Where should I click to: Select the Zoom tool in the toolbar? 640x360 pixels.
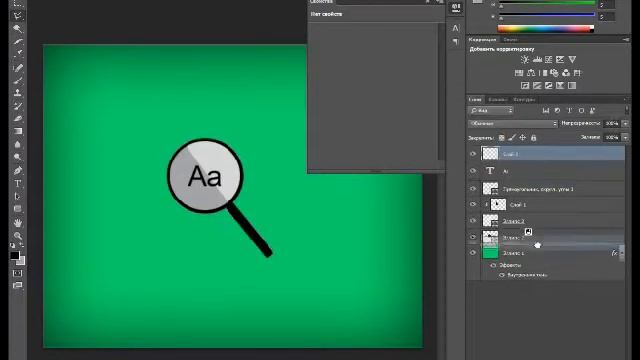pos(18,236)
